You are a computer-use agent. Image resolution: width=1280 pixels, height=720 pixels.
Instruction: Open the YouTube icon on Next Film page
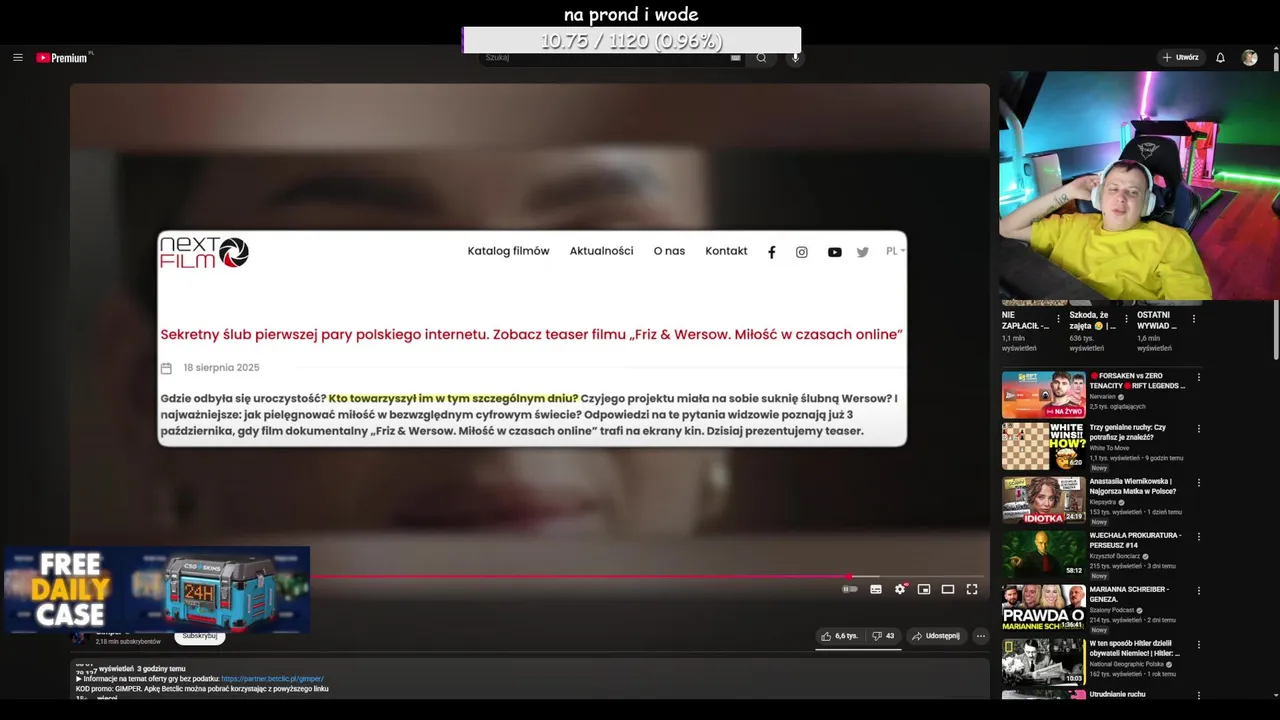[x=834, y=252]
